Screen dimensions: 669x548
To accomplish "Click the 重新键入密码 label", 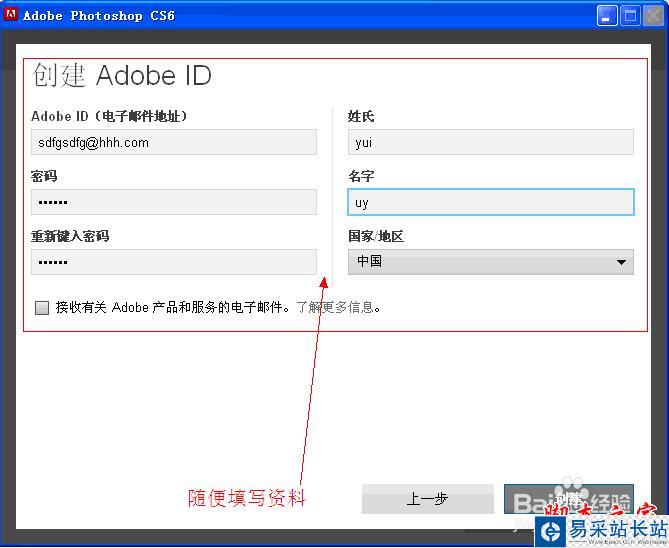I will point(70,236).
